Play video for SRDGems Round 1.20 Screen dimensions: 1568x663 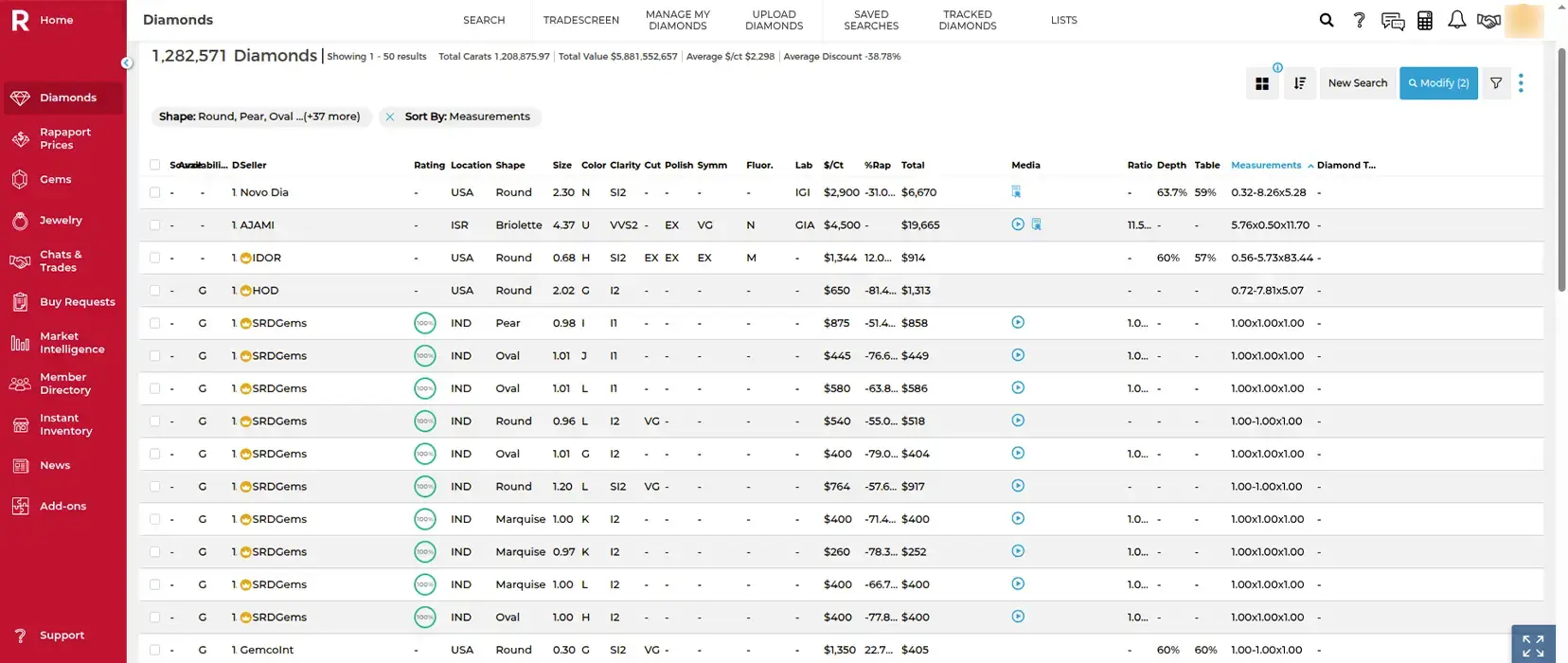tap(1018, 486)
